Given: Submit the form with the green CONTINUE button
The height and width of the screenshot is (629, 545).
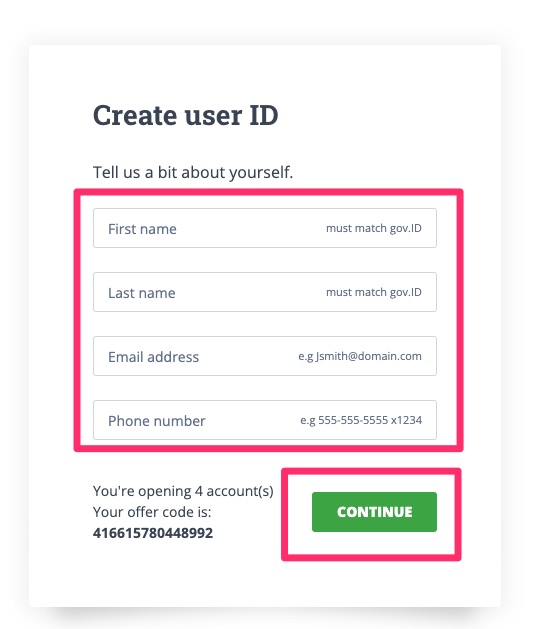Looking at the screenshot, I should (x=374, y=512).
